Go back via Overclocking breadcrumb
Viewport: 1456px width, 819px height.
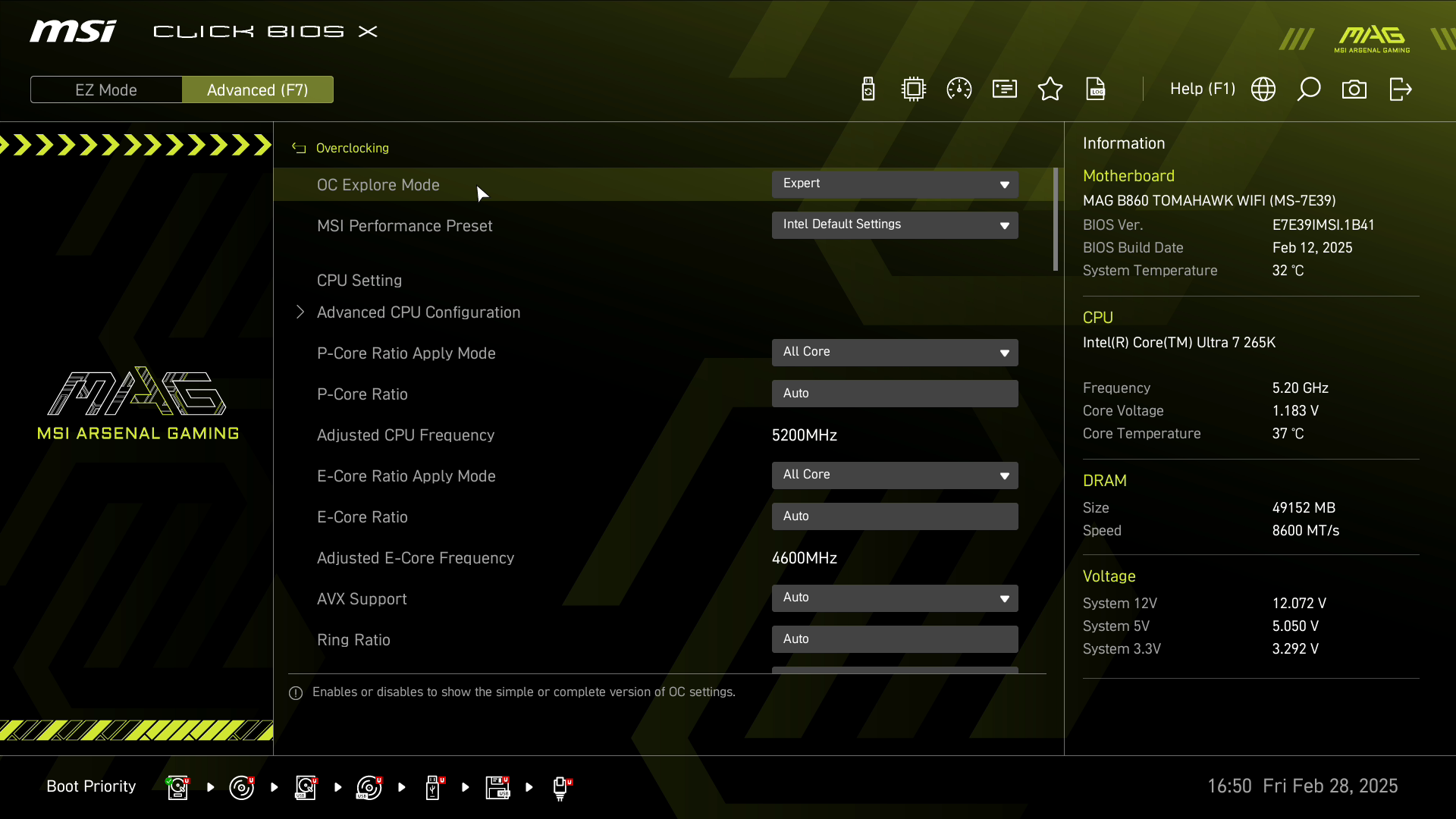[x=352, y=148]
